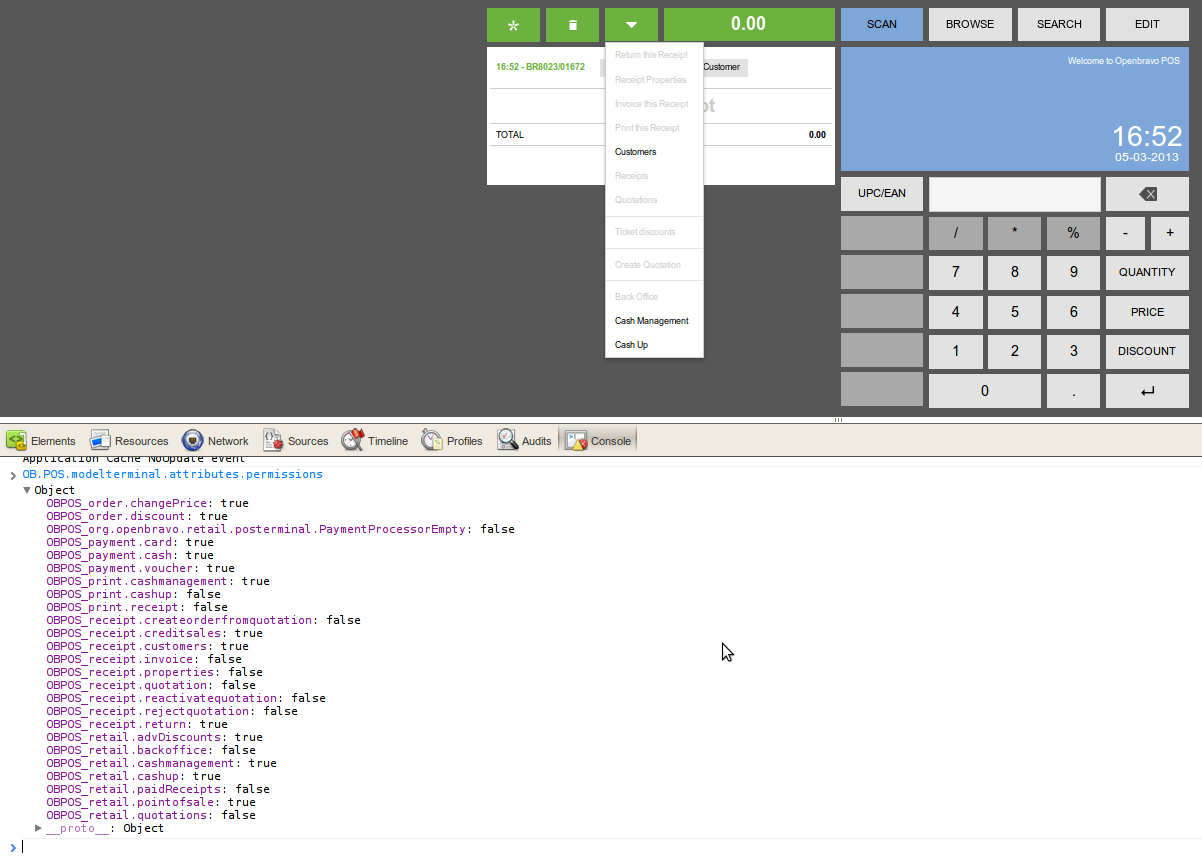Click the new receipt asterisk button
1202x861 pixels.
513,24
